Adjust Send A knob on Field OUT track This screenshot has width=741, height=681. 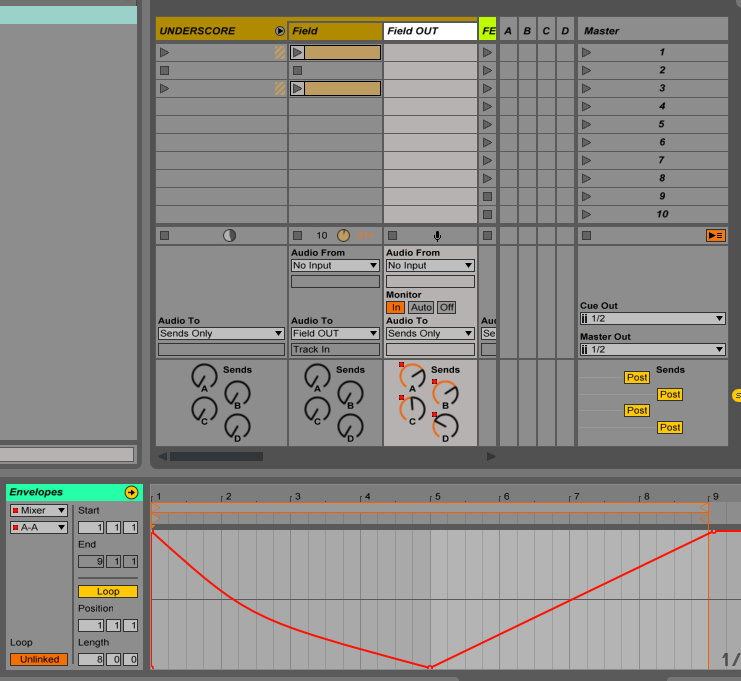click(412, 377)
